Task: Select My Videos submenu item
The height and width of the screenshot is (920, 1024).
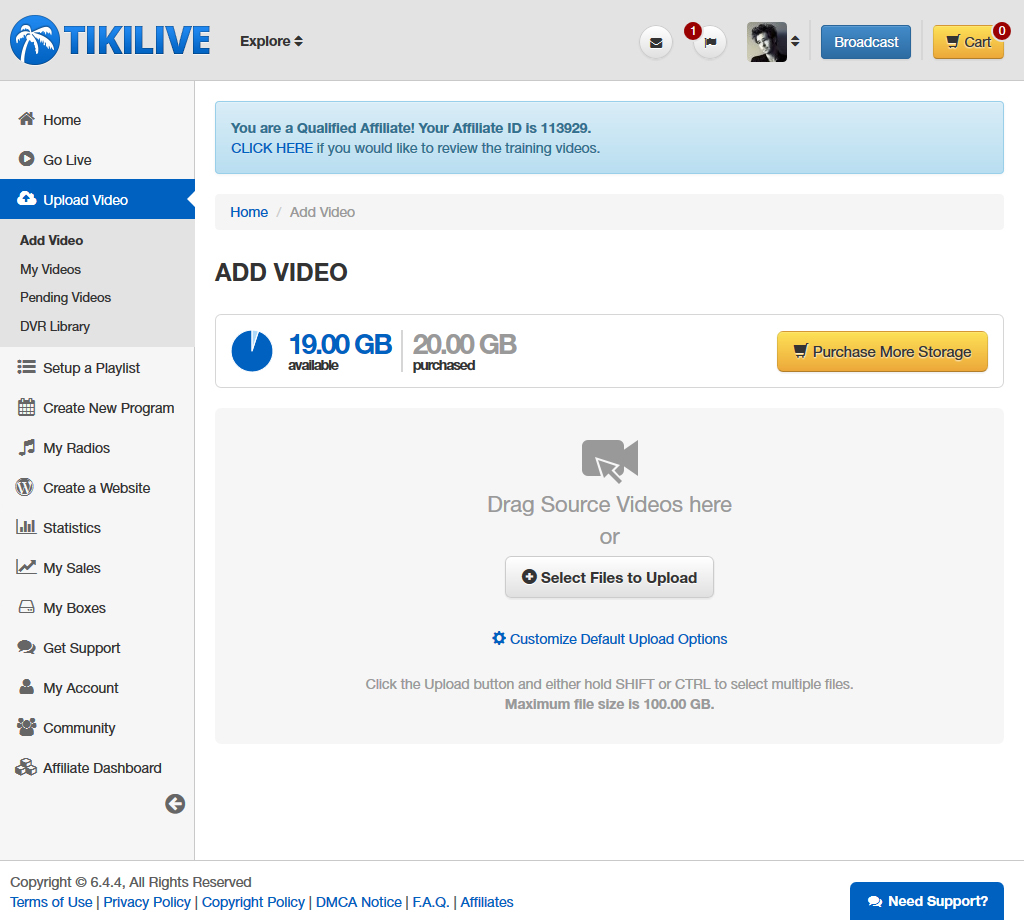Action: (x=50, y=269)
